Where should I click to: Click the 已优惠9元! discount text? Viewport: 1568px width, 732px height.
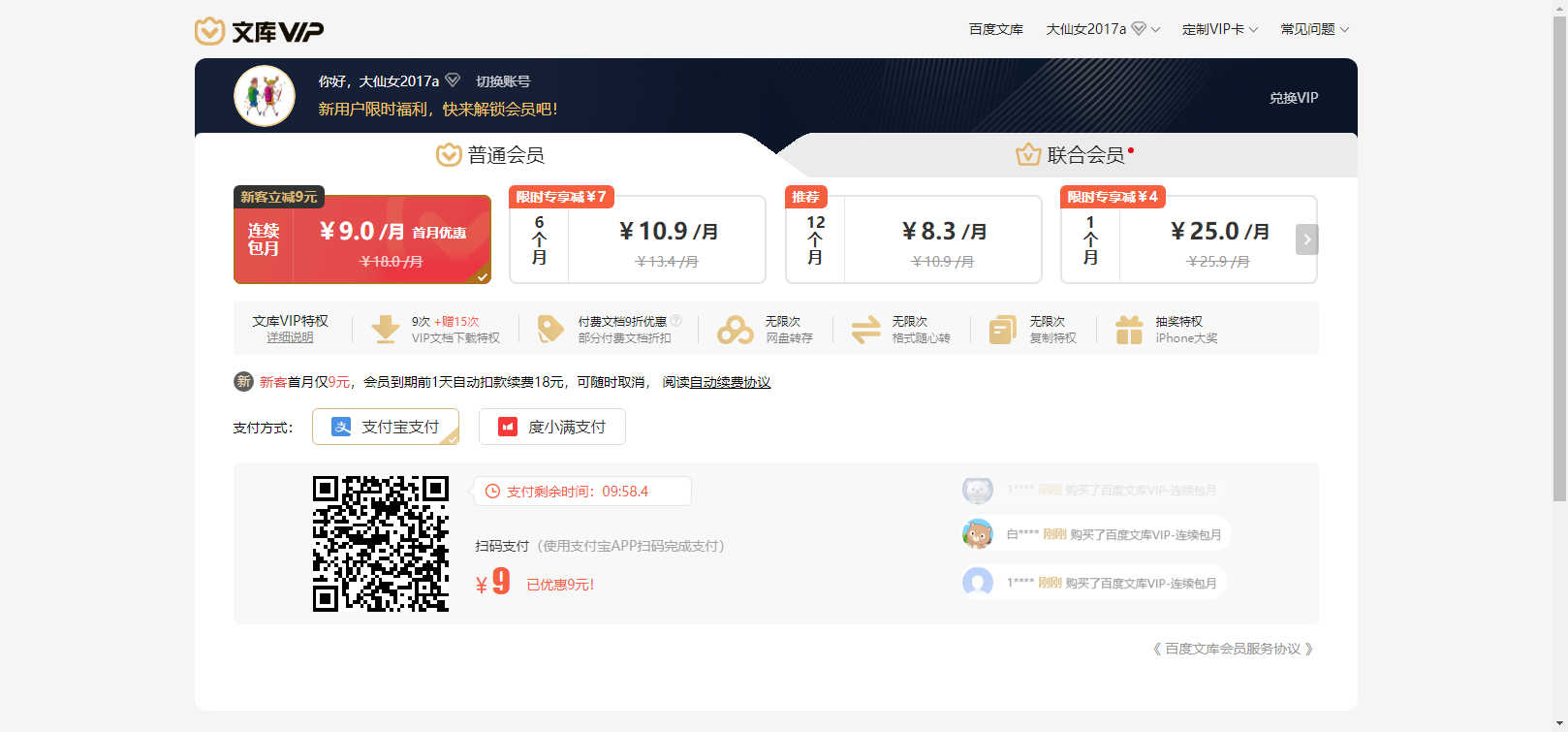point(560,585)
